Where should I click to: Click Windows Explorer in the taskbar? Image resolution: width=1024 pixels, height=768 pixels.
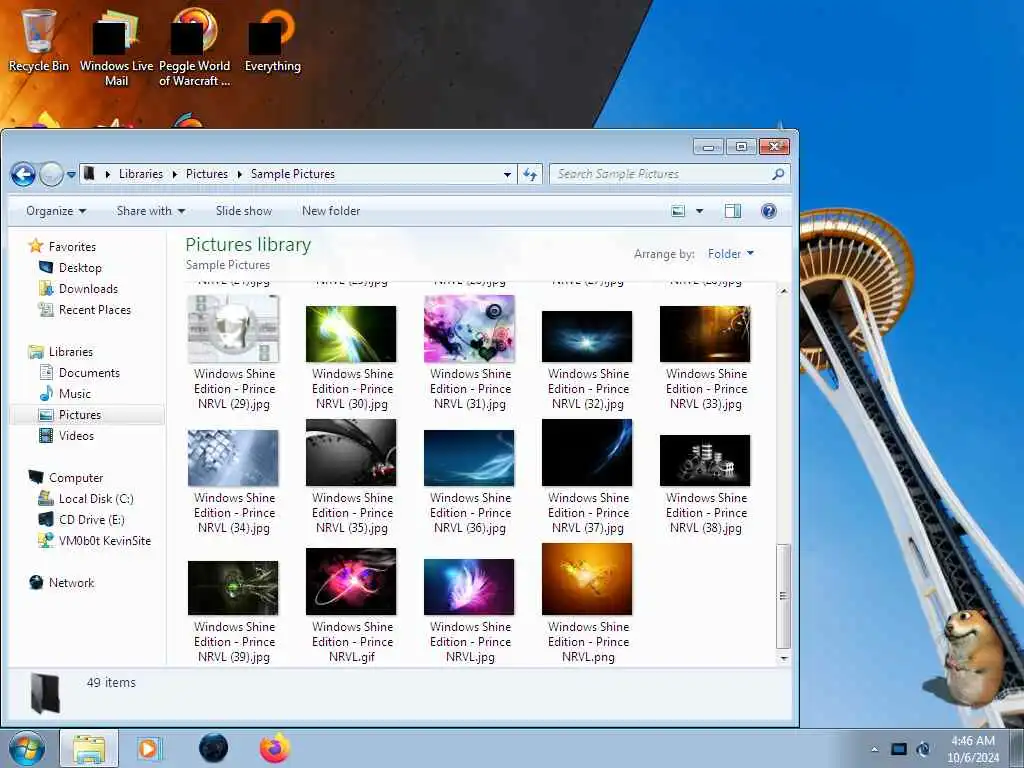tap(89, 748)
